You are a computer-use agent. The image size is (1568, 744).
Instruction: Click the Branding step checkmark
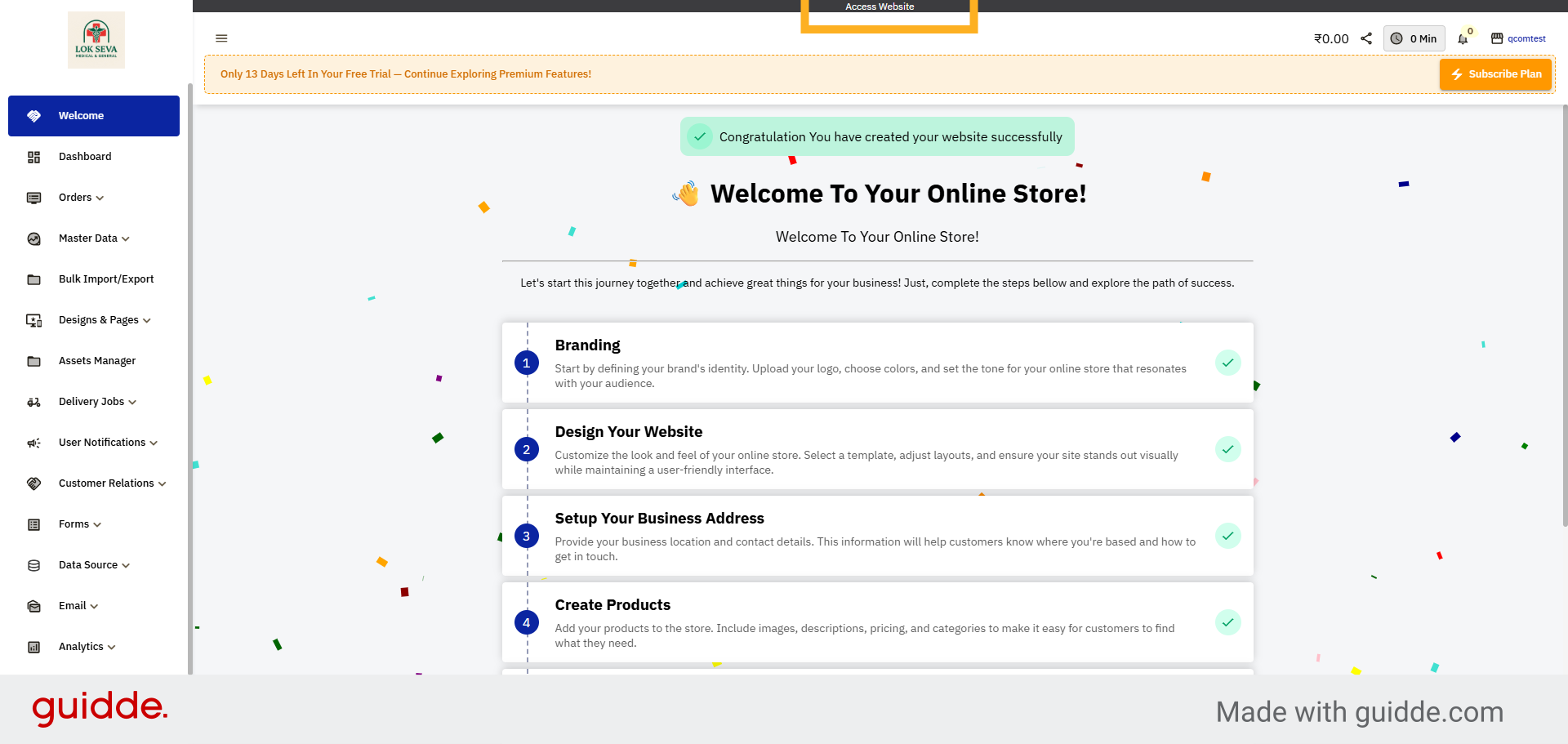tap(1227, 363)
